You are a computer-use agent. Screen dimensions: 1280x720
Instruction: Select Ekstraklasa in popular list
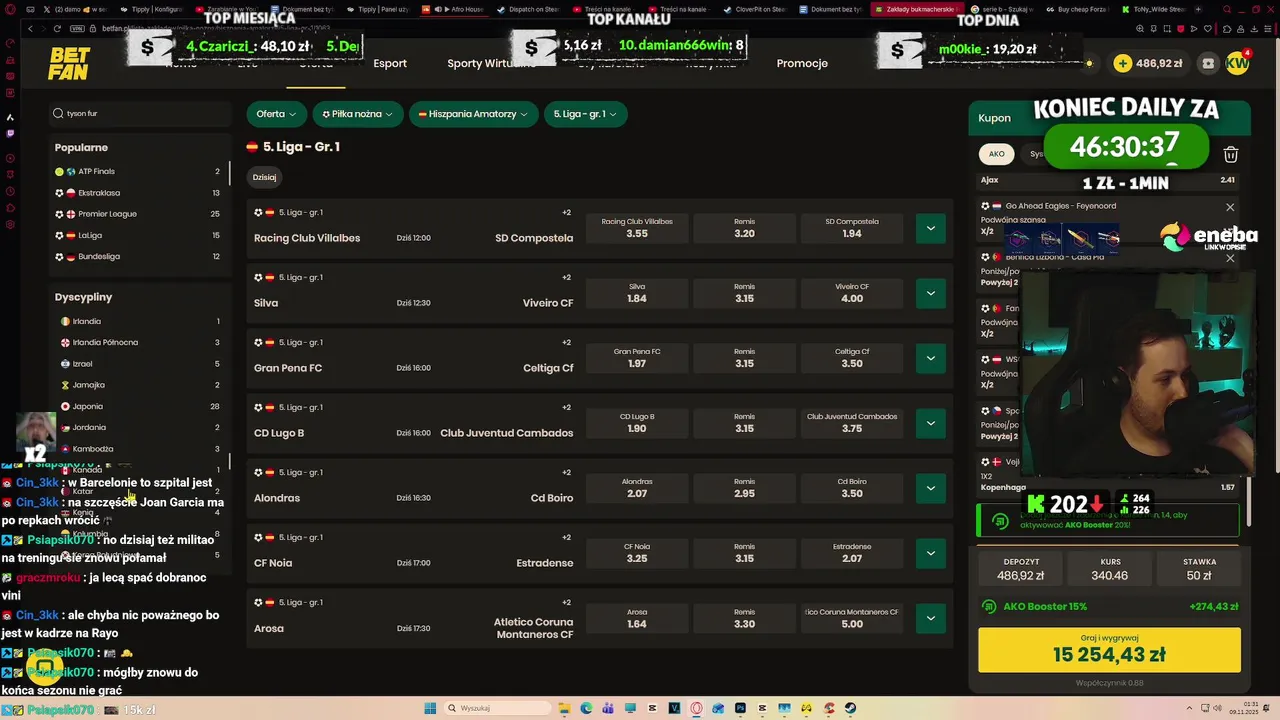tap(138, 193)
